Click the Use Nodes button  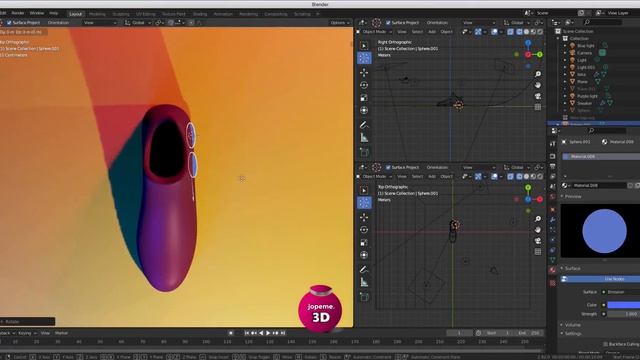click(600, 279)
